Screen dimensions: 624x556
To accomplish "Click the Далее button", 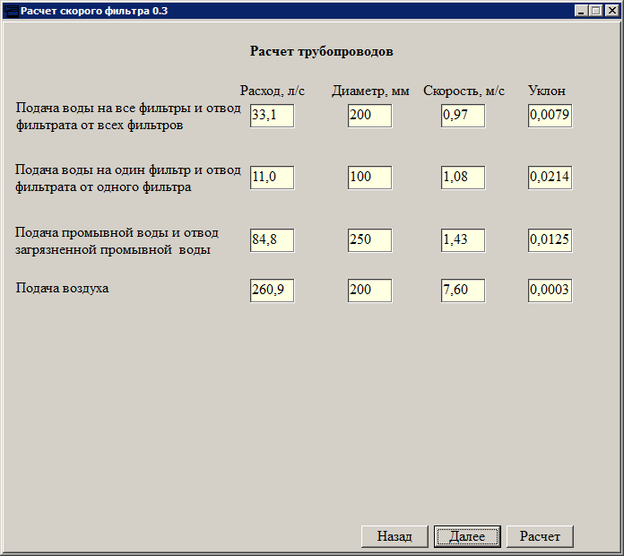I will (x=467, y=536).
